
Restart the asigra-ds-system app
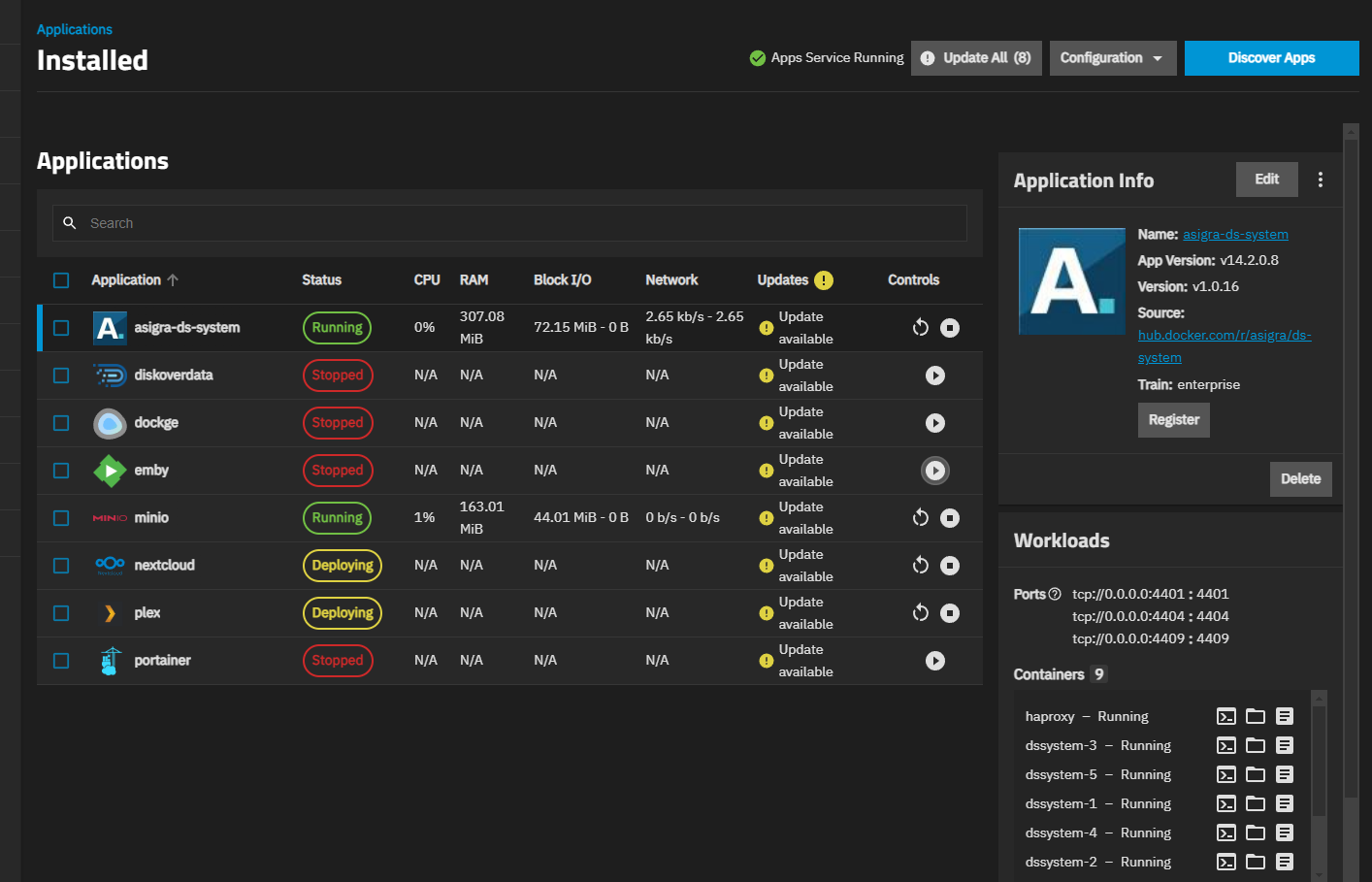tap(920, 328)
